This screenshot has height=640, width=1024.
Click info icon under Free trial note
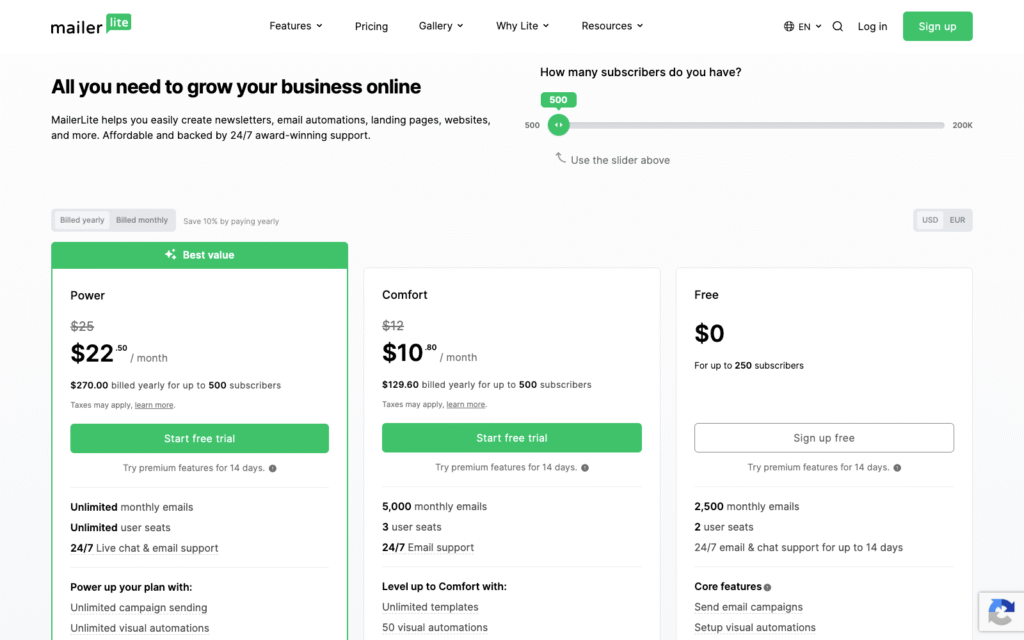(897, 468)
